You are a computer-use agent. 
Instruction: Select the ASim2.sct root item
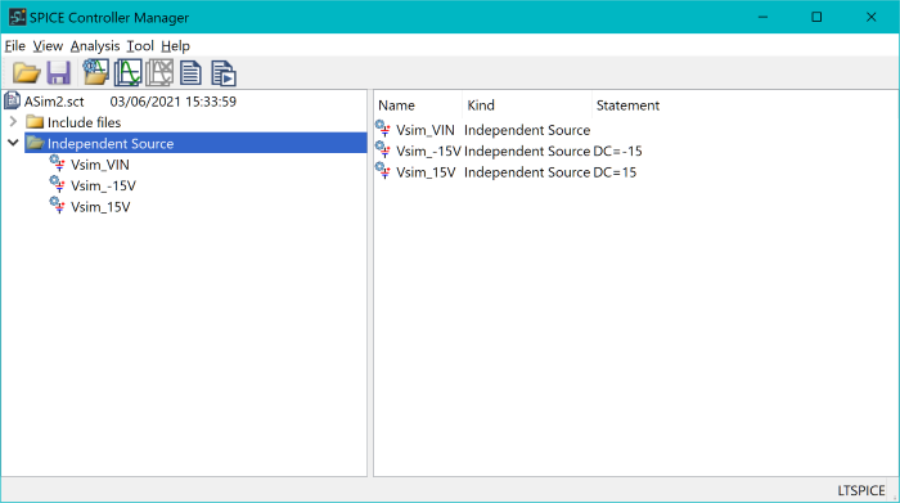point(54,102)
